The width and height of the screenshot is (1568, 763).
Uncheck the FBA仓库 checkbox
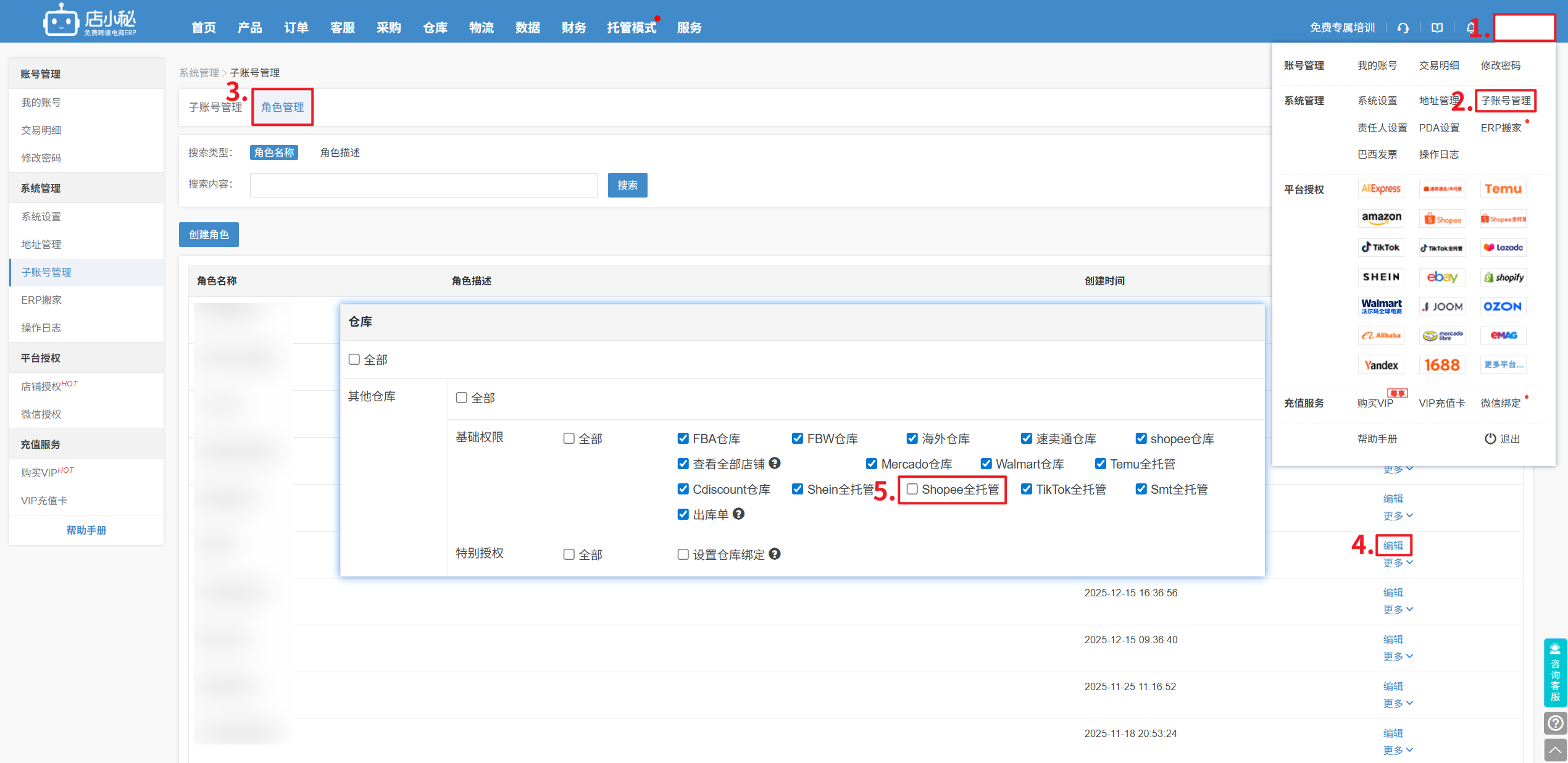coord(683,438)
